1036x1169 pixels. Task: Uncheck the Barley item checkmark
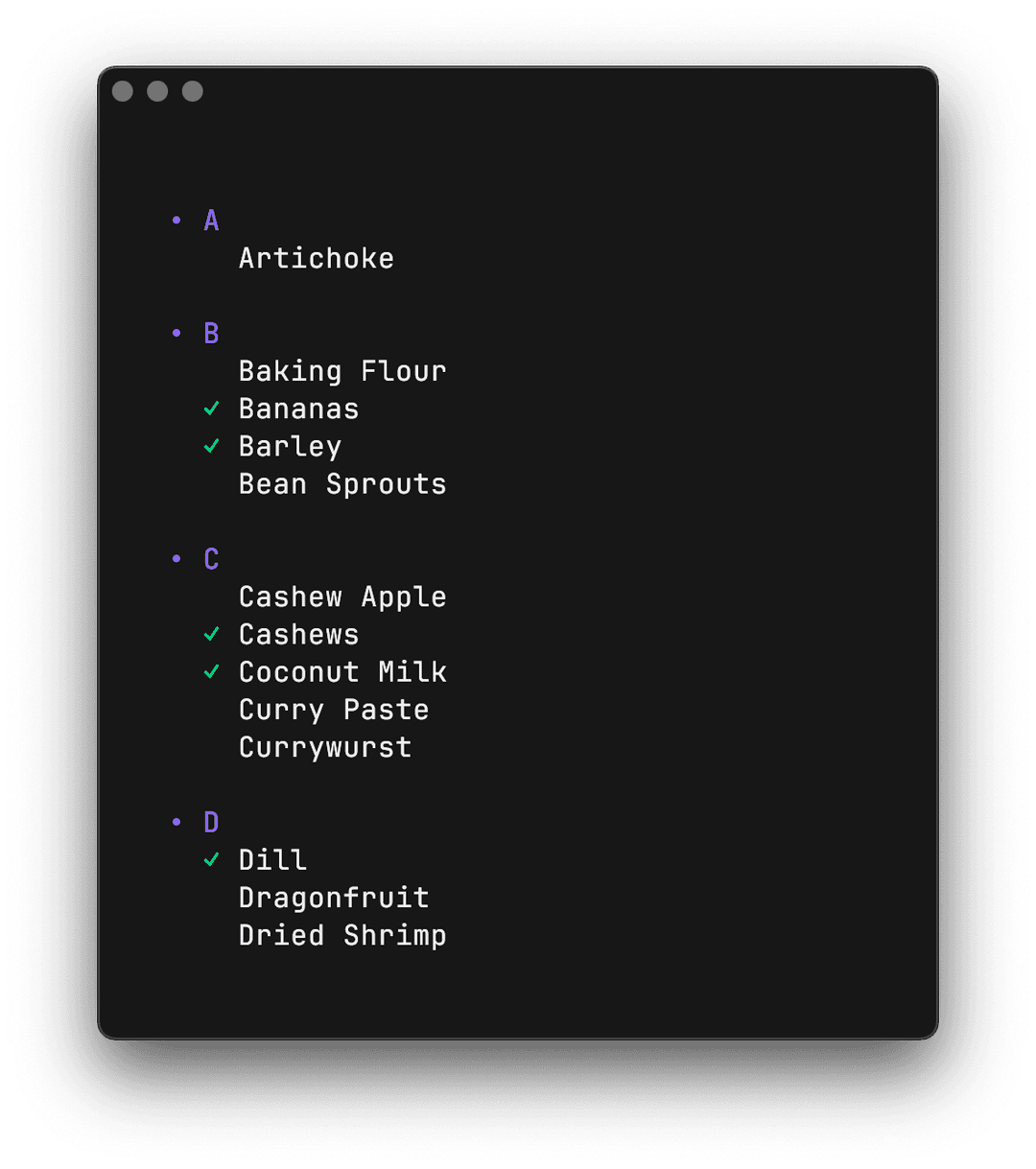tap(212, 447)
